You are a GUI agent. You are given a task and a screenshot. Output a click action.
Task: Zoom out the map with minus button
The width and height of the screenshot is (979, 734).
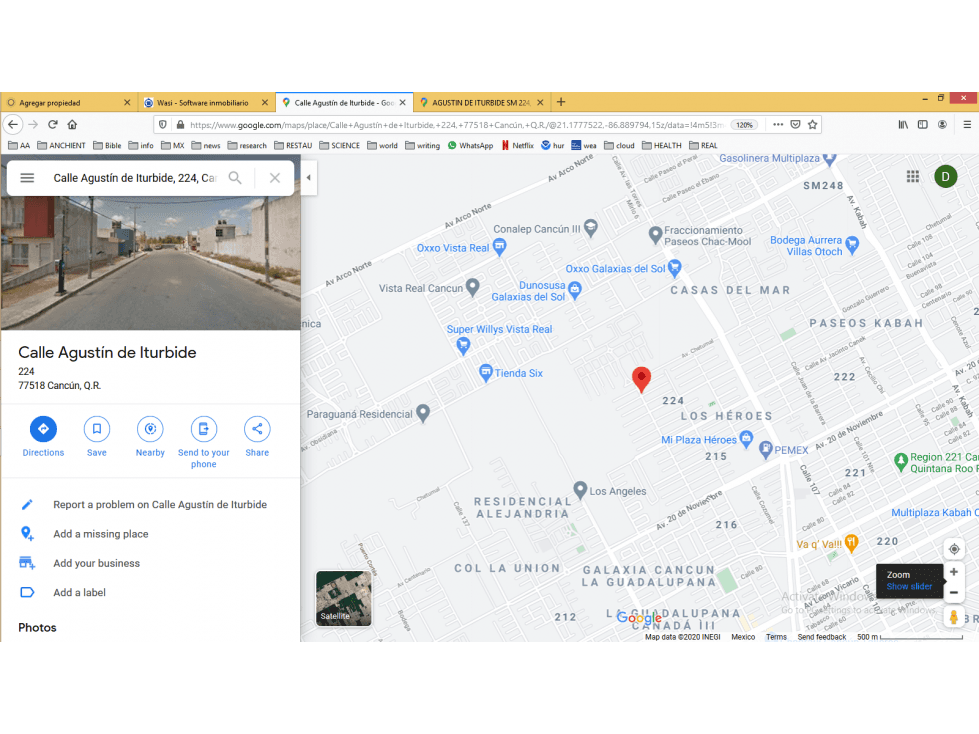953,593
